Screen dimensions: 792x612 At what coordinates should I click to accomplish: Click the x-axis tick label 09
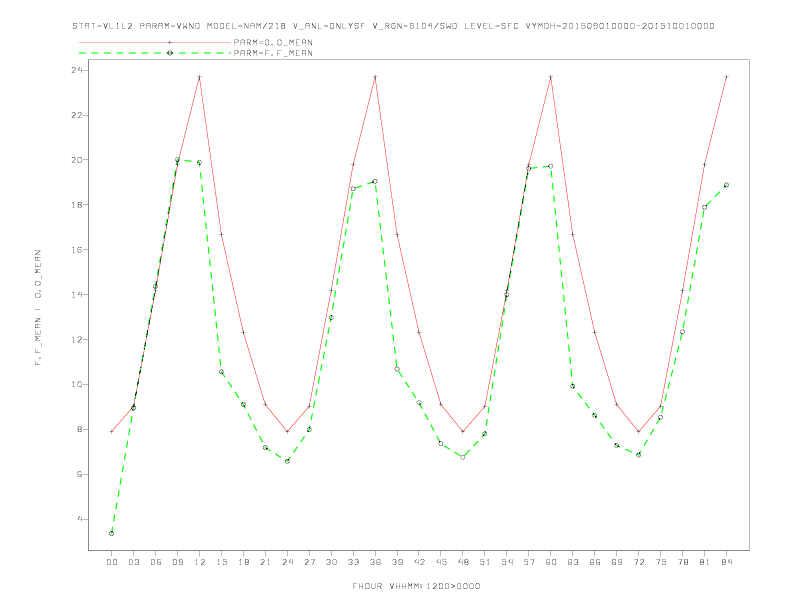[x=177, y=562]
